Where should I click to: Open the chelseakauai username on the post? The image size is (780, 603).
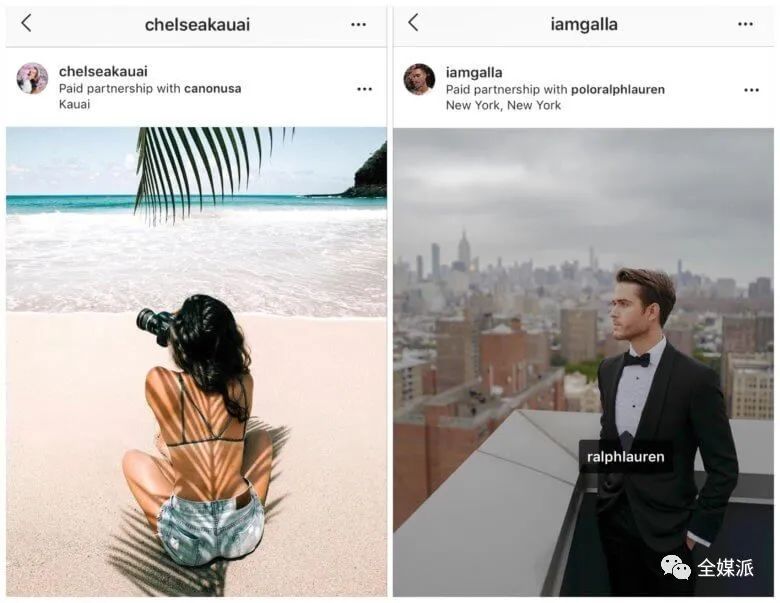tap(103, 72)
